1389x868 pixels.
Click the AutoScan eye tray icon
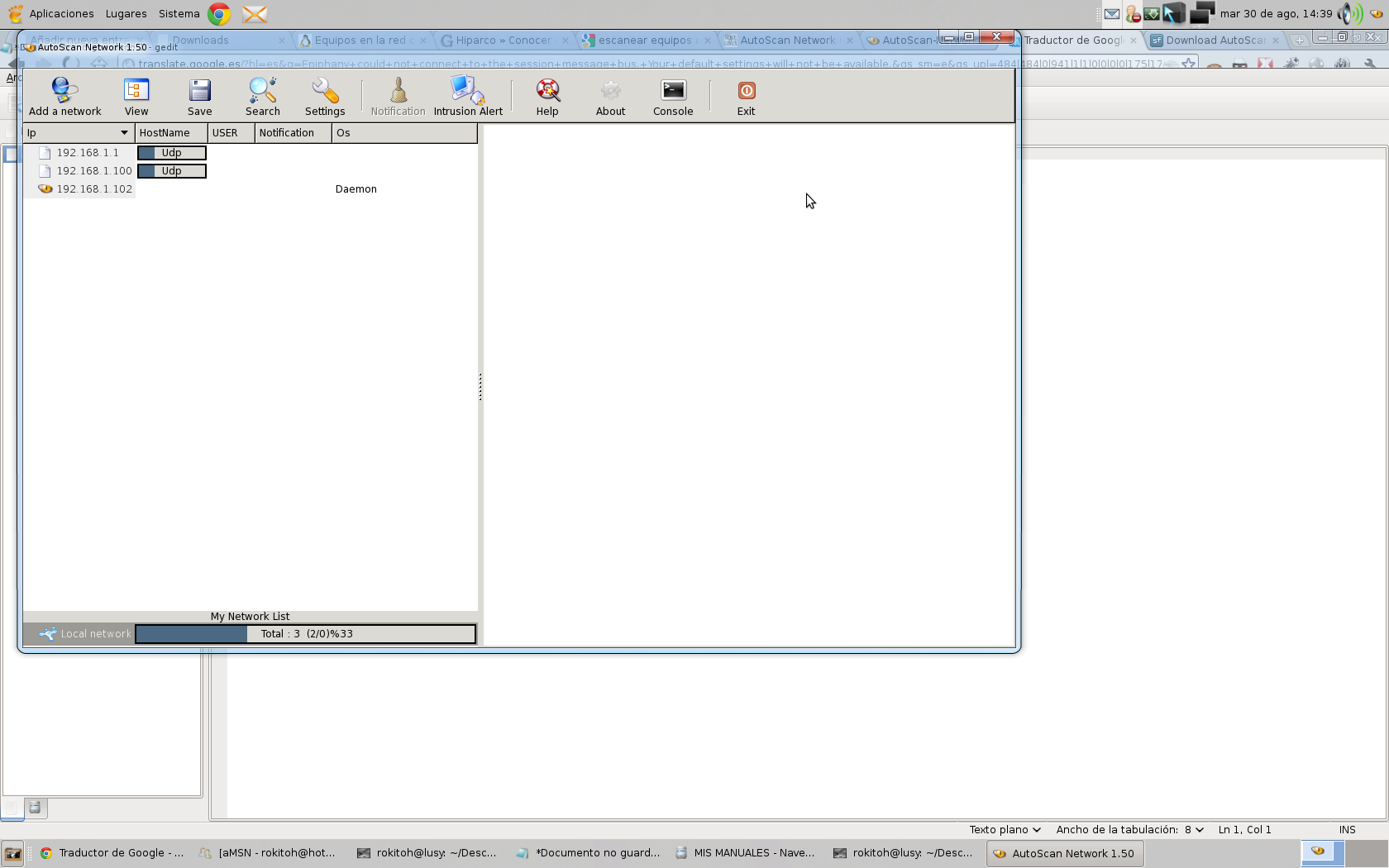[x=1377, y=14]
